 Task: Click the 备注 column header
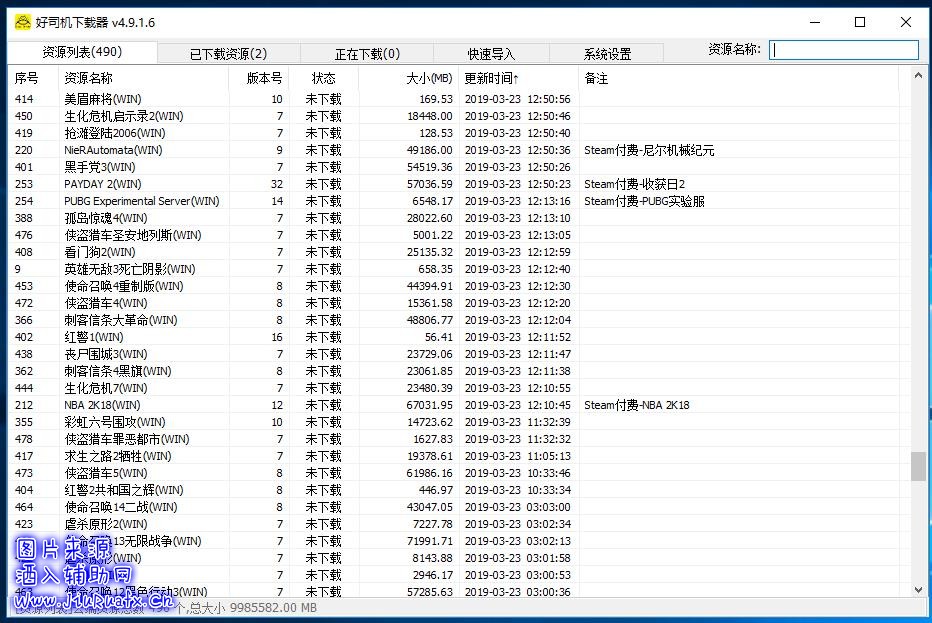point(738,78)
